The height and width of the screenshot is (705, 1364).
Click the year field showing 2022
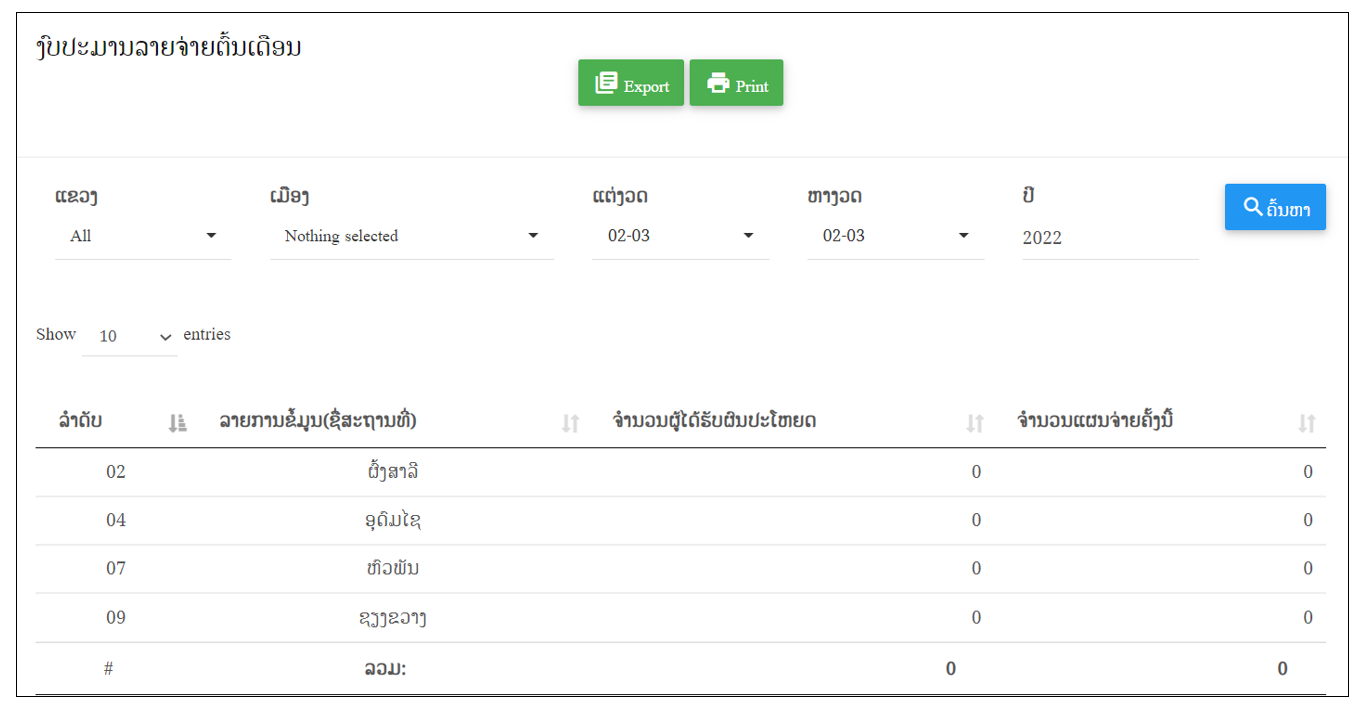click(x=1110, y=238)
